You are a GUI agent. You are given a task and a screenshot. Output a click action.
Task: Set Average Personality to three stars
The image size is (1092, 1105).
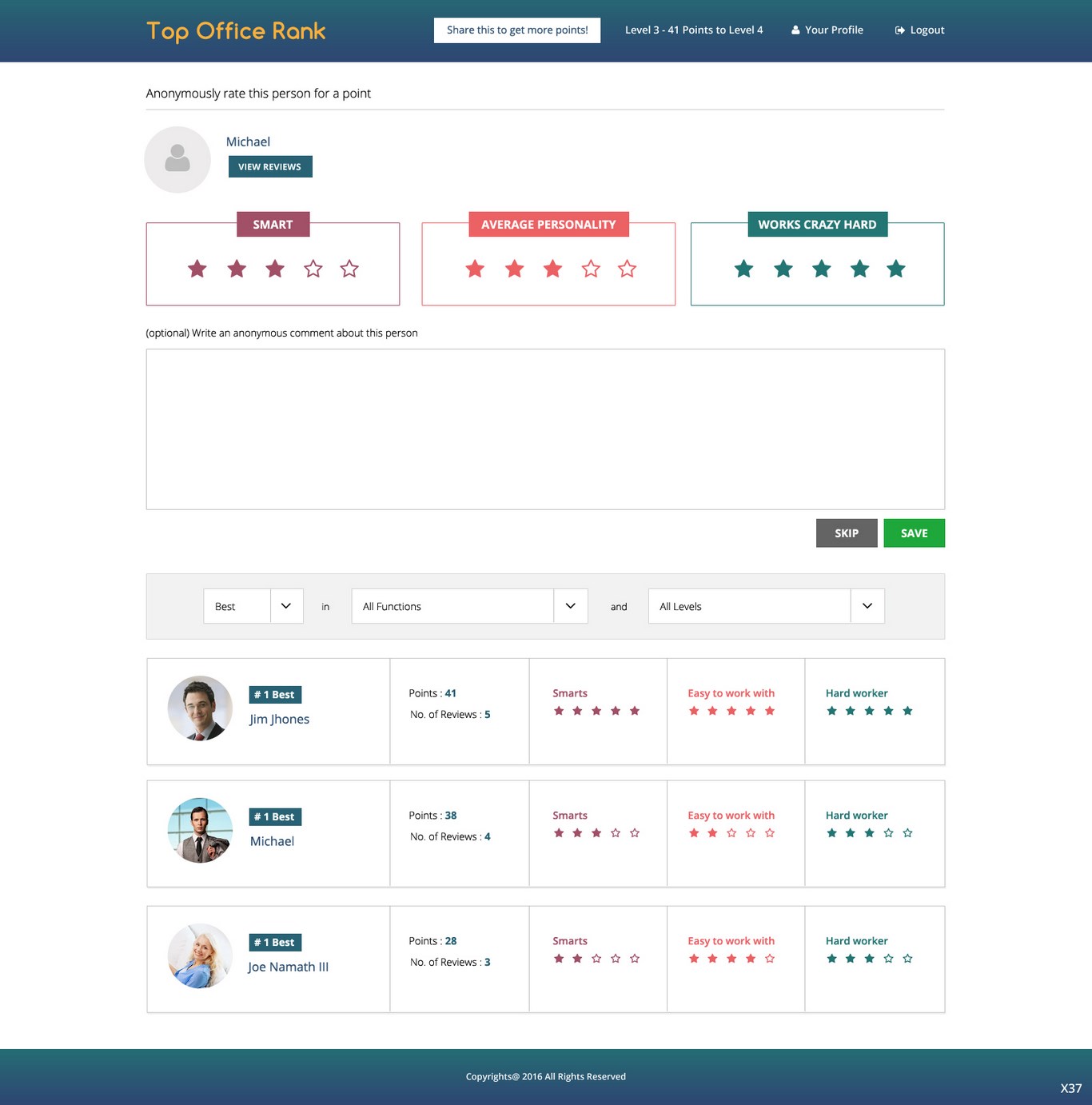[552, 269]
